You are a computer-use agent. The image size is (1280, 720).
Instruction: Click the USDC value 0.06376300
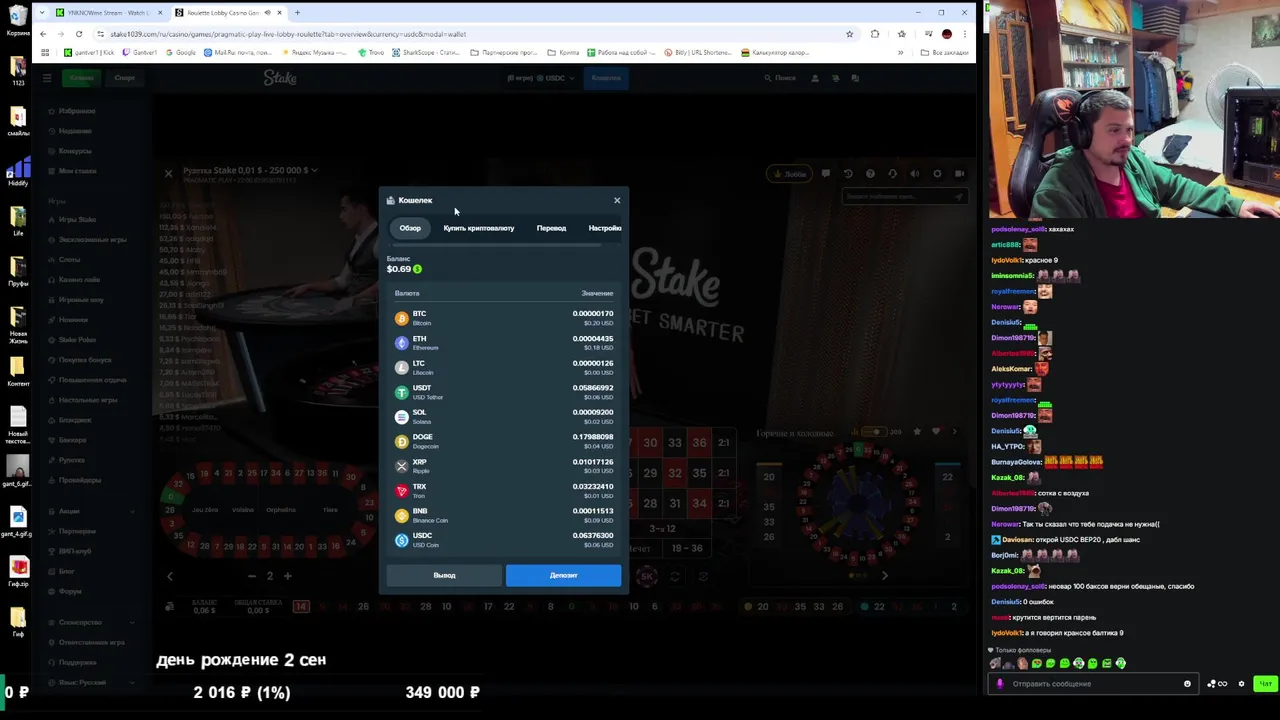click(593, 535)
